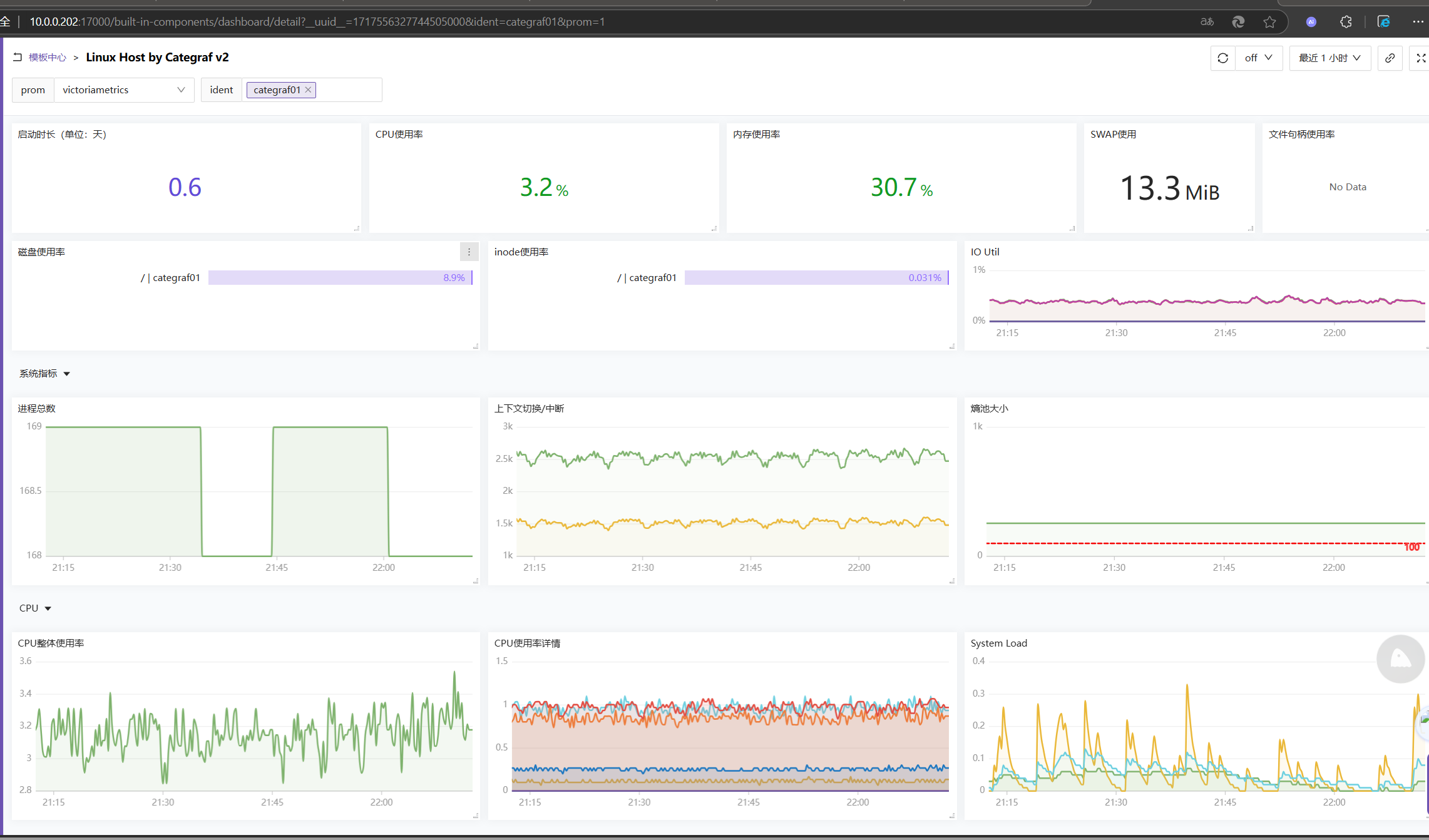
Task: Open the browser settings three-dot menu
Action: tap(1418, 22)
